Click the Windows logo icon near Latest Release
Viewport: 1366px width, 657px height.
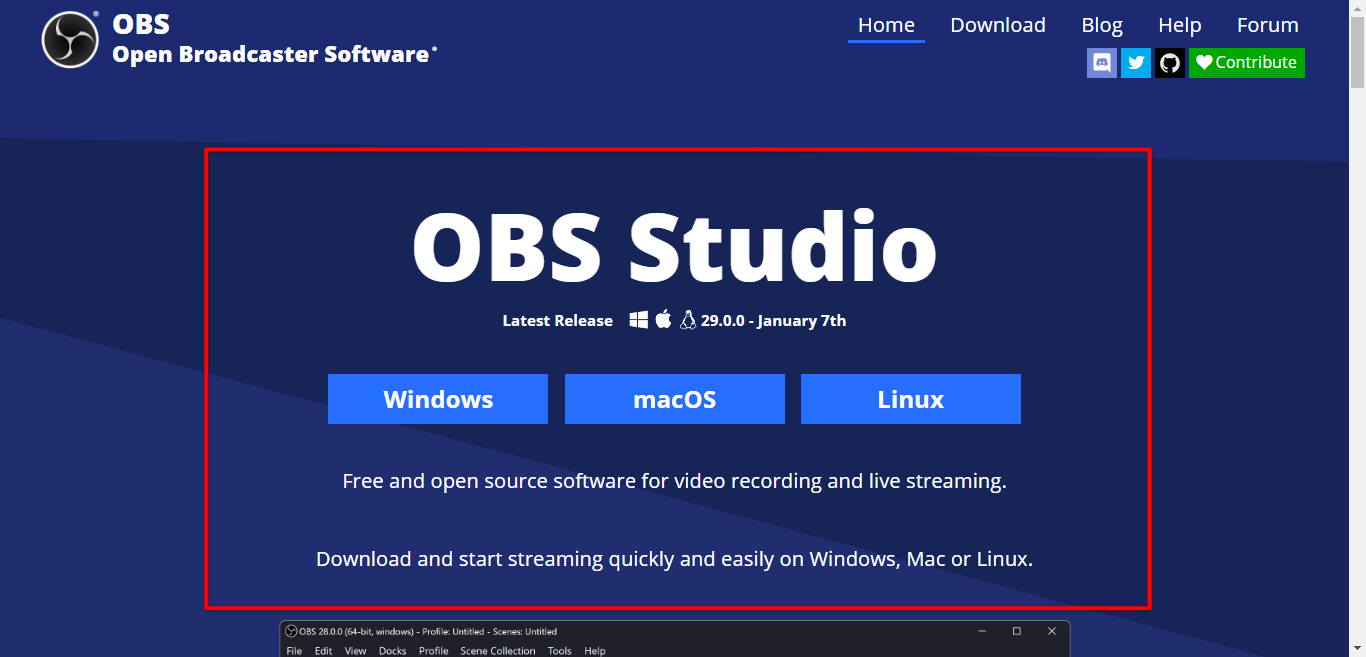639,320
